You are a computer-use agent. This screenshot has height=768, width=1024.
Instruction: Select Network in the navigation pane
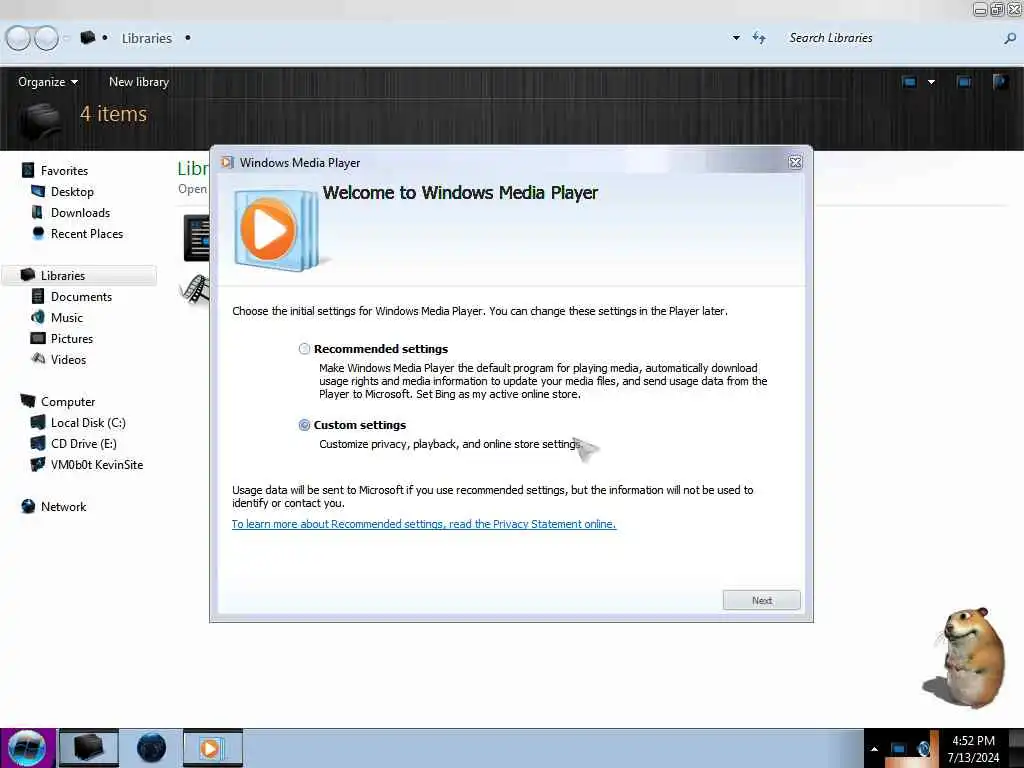tap(63, 507)
